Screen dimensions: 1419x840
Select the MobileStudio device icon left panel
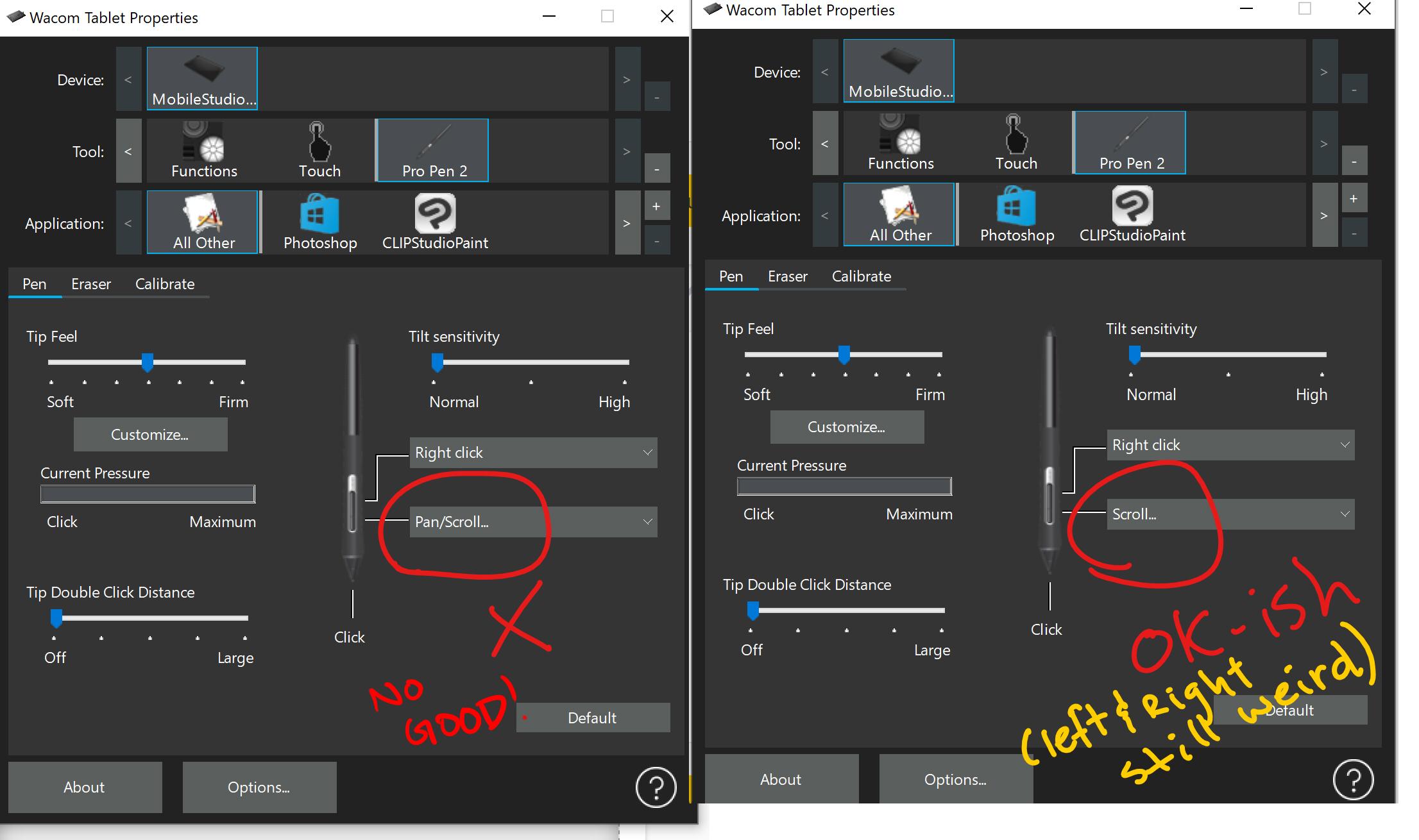[203, 75]
